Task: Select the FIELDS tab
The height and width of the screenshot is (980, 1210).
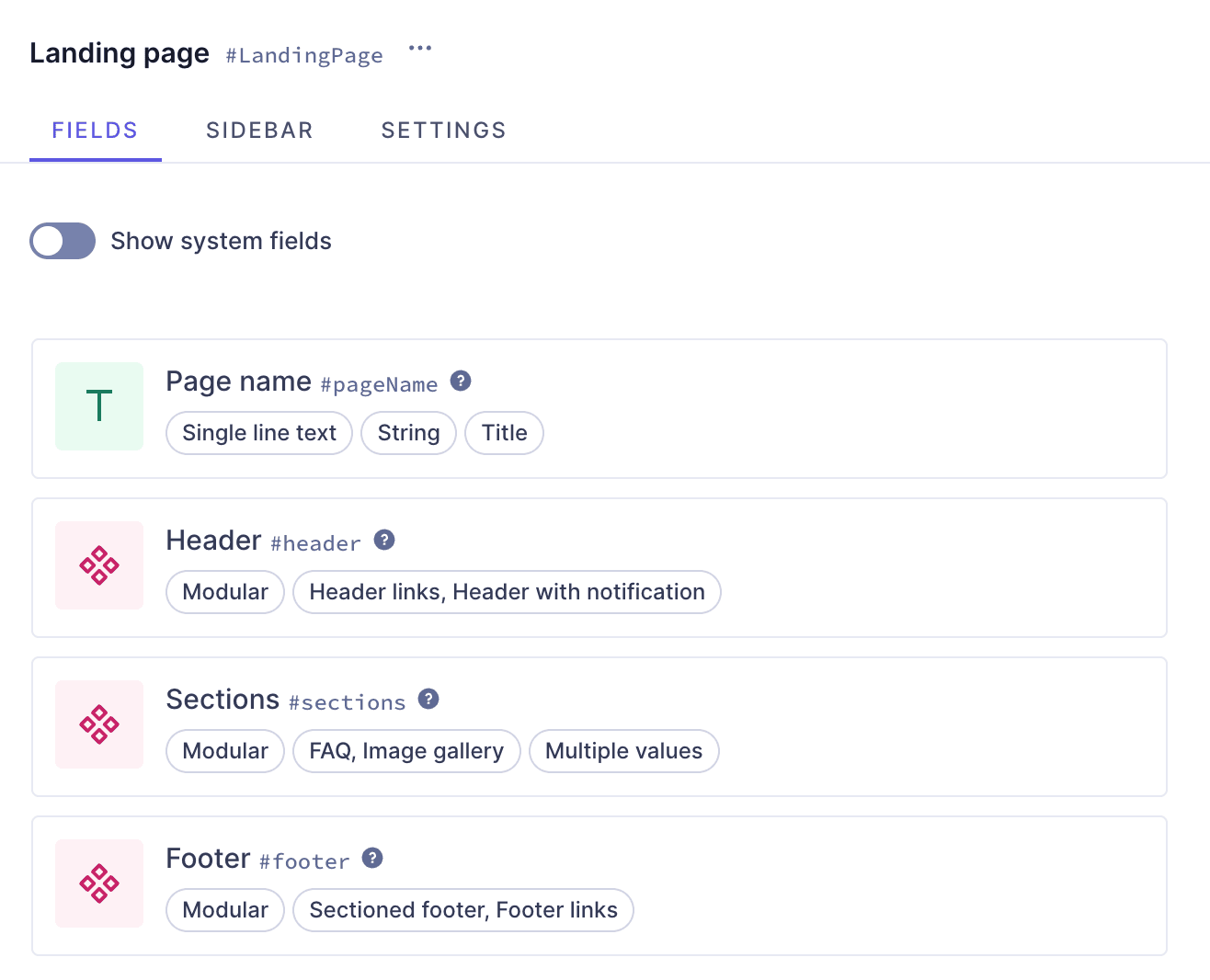Action: click(95, 130)
